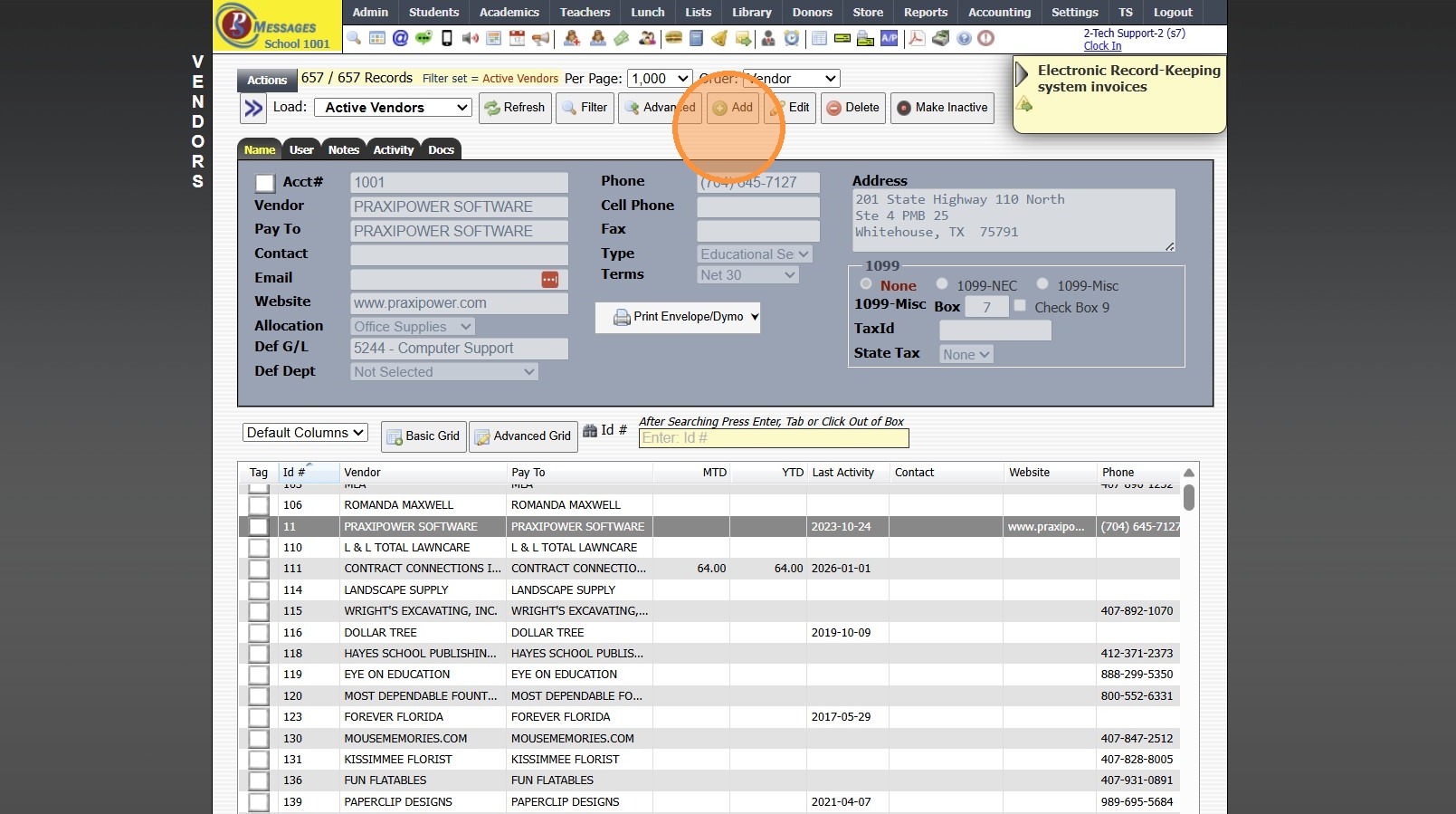Click the megaphone announcement icon
Viewport: 1456px width, 814px height.
coord(540,38)
